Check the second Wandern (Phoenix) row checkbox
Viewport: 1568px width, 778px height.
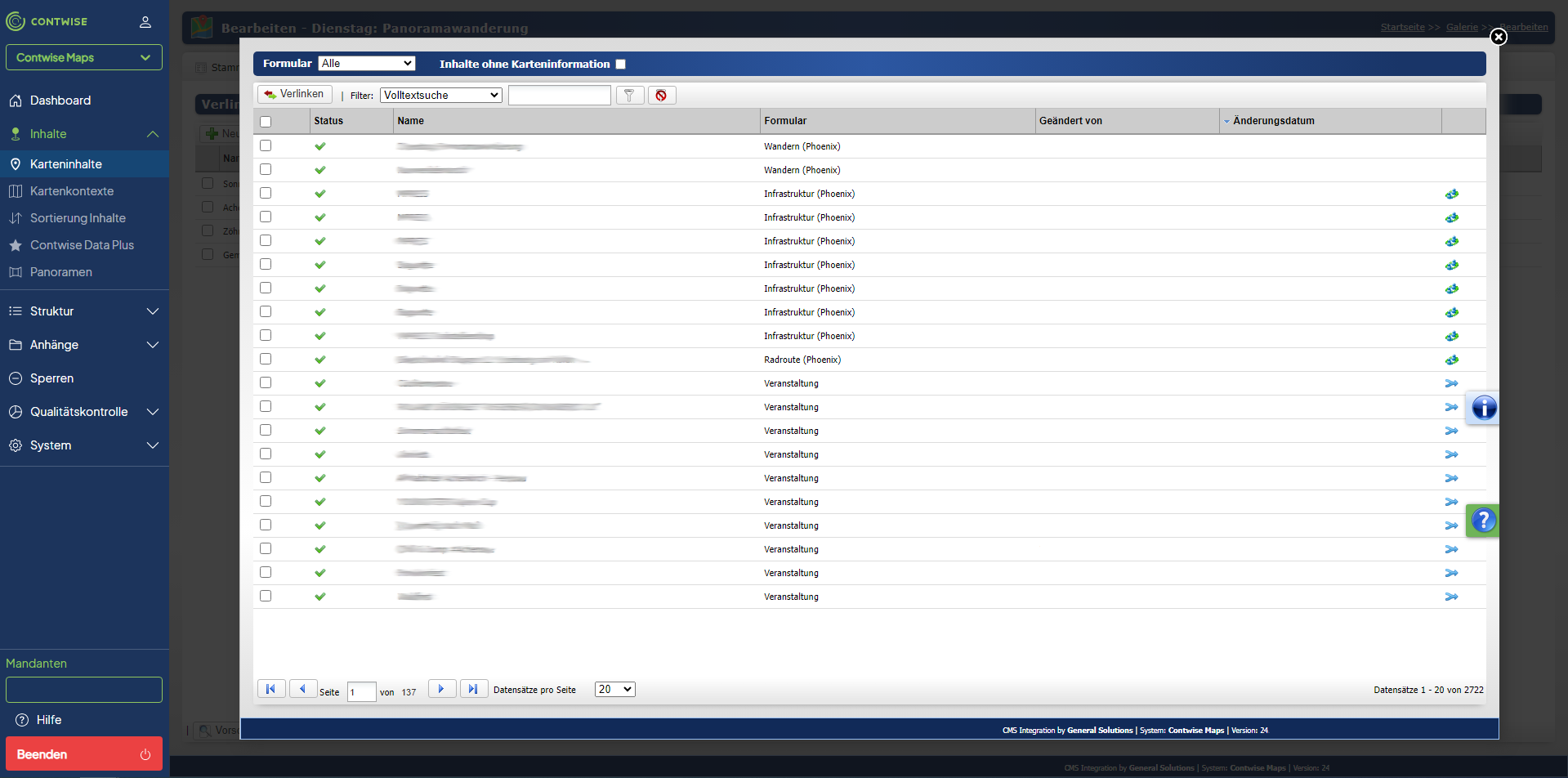[266, 169]
